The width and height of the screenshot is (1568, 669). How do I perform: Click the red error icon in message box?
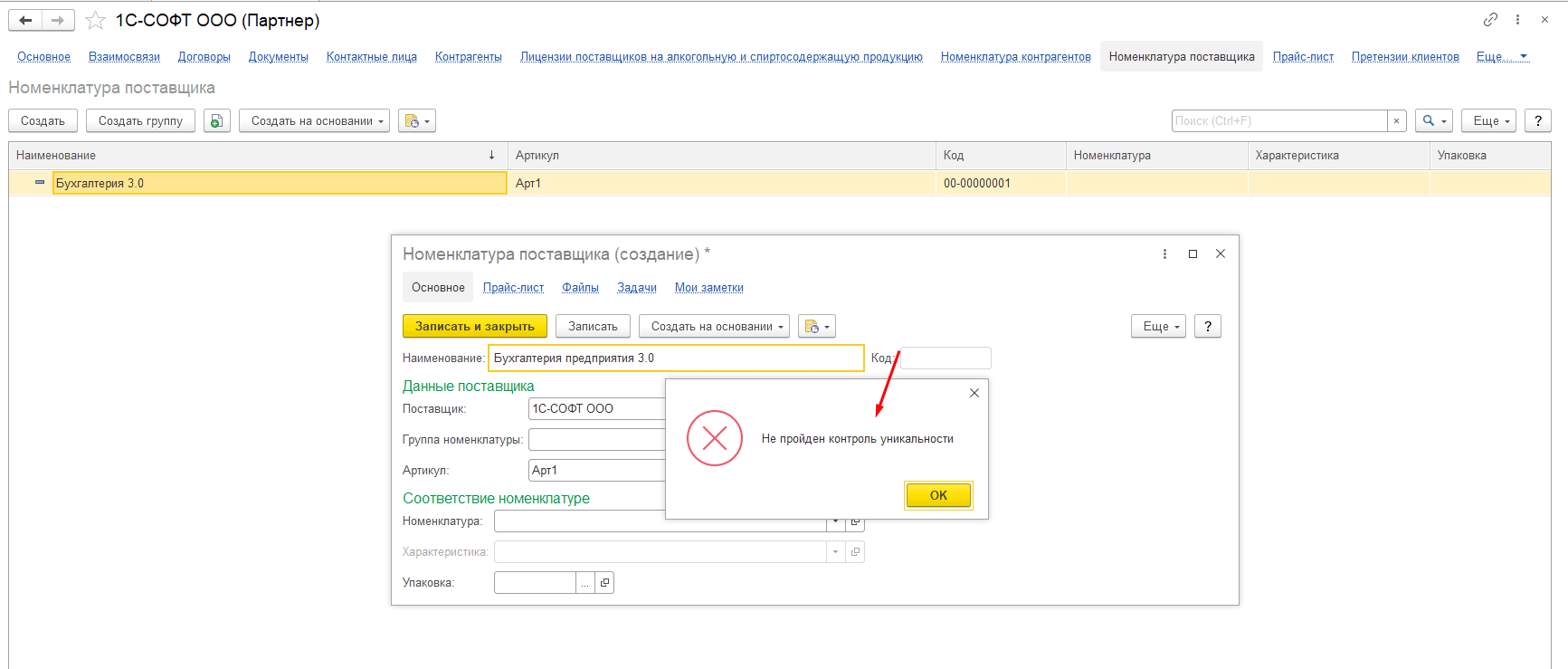point(715,439)
